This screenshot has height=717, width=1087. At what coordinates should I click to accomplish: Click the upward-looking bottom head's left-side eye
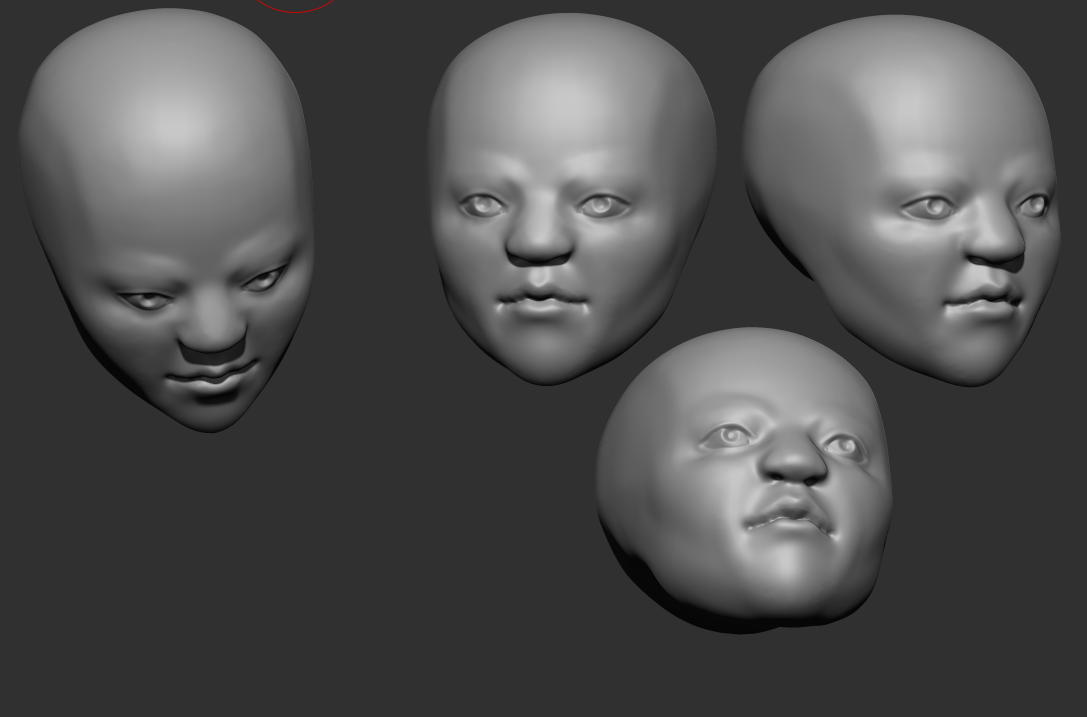[730, 435]
